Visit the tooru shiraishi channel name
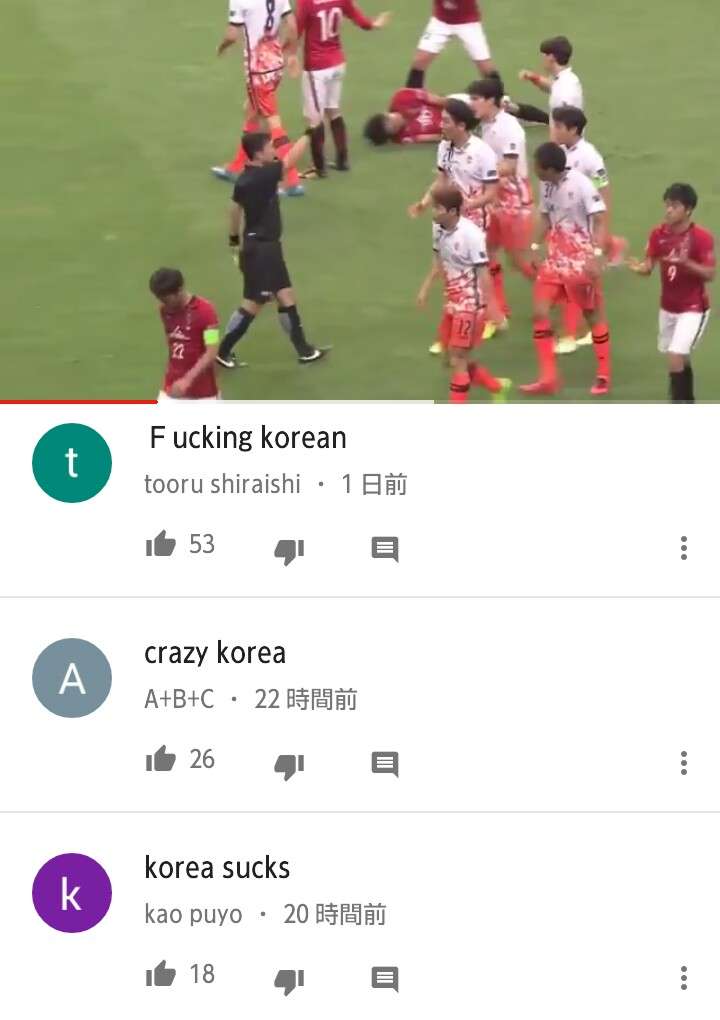 click(x=222, y=484)
